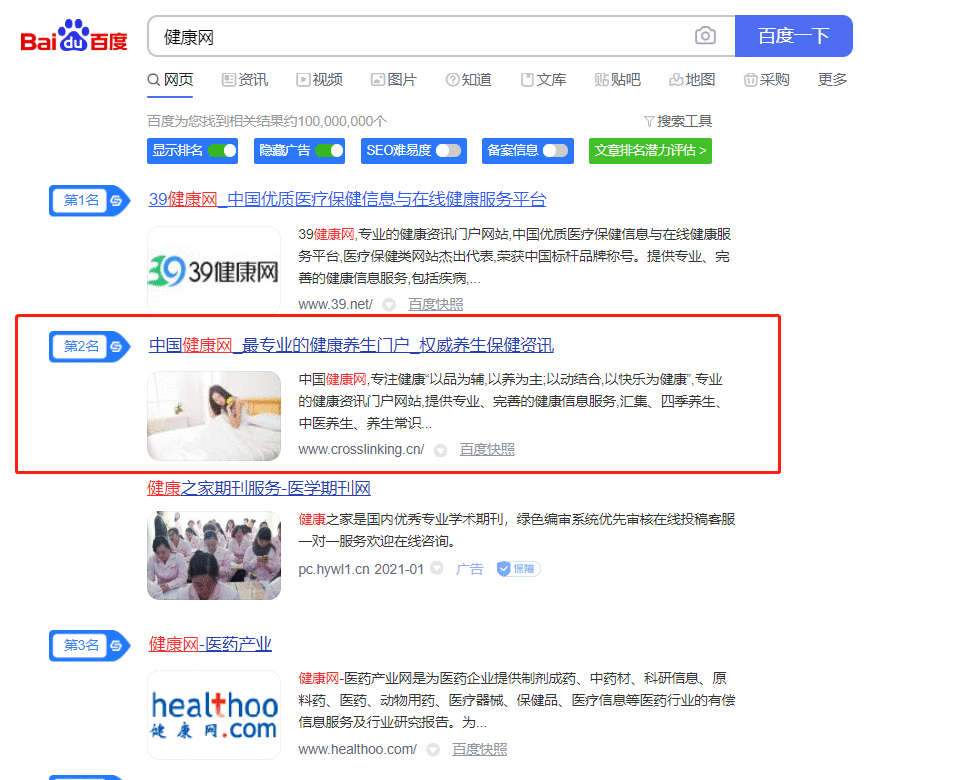This screenshot has height=780, width=963.
Task: Select the 网页 tab
Action: pos(170,80)
